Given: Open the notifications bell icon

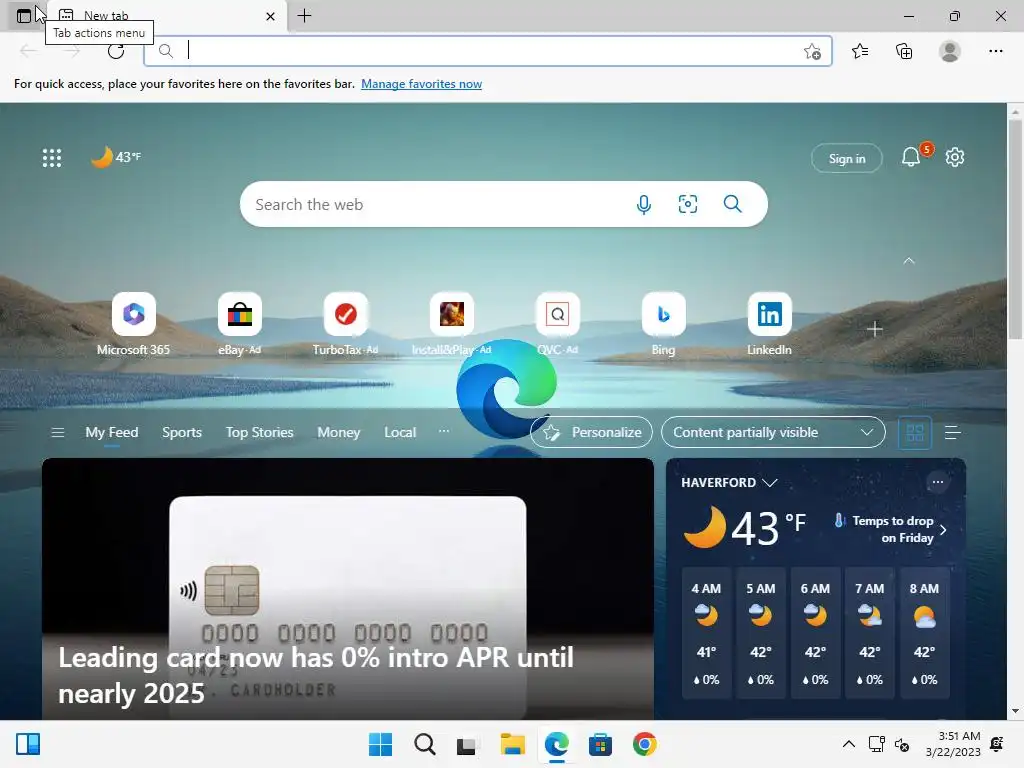Looking at the screenshot, I should pos(911,157).
